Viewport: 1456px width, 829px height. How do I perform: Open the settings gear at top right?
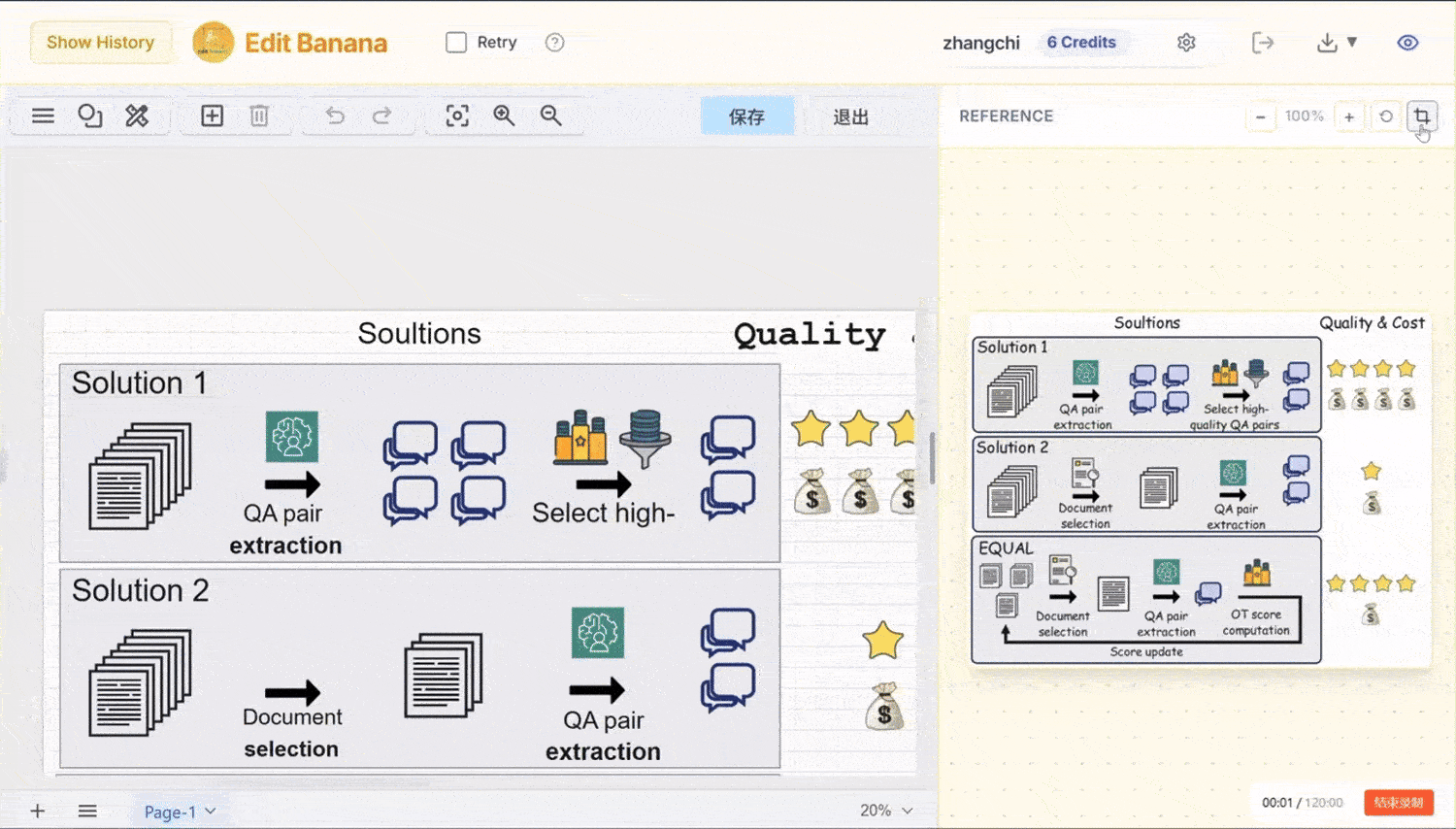1186,42
